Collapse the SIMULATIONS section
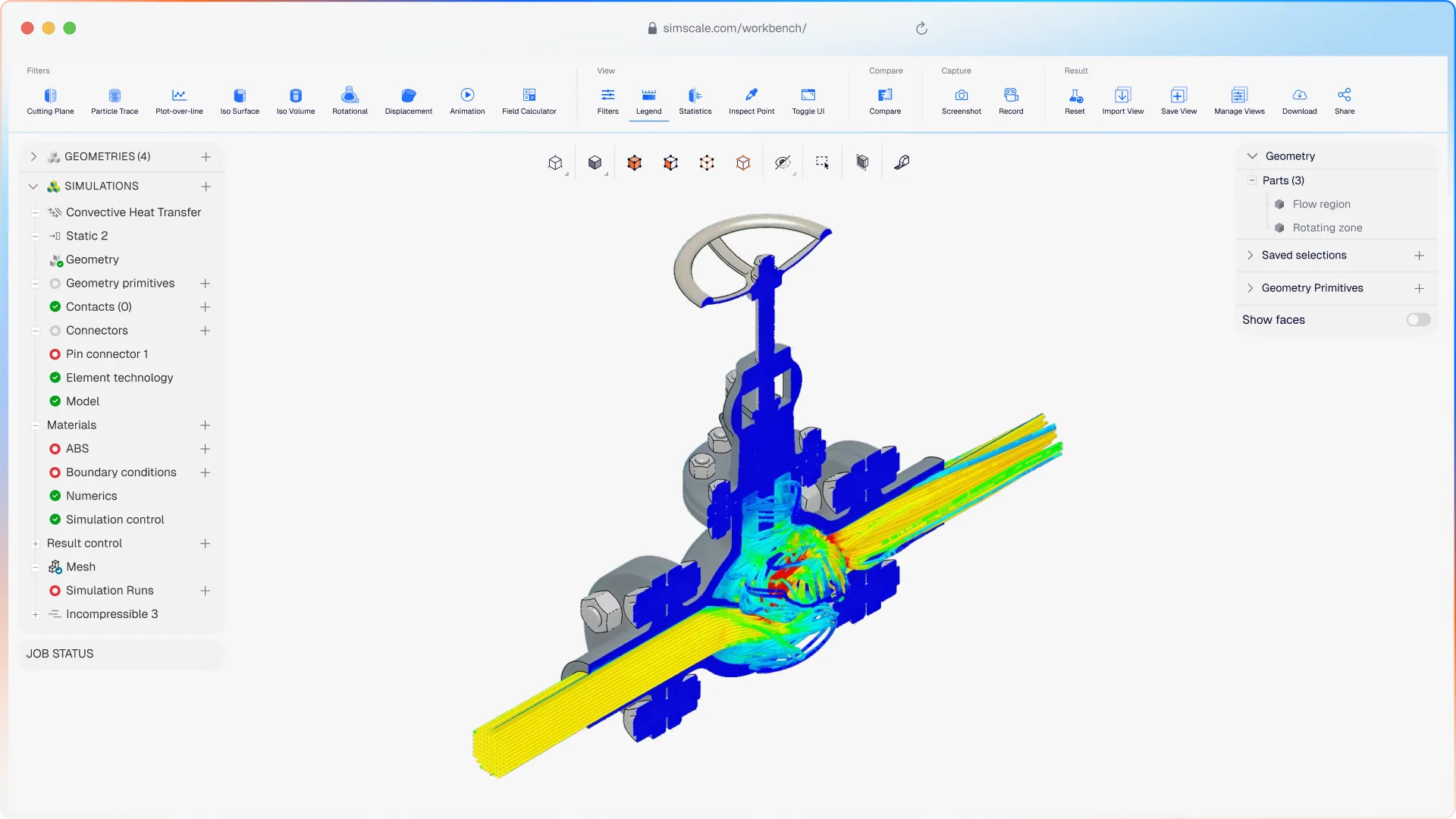Viewport: 1456px width, 819px height. [x=33, y=187]
